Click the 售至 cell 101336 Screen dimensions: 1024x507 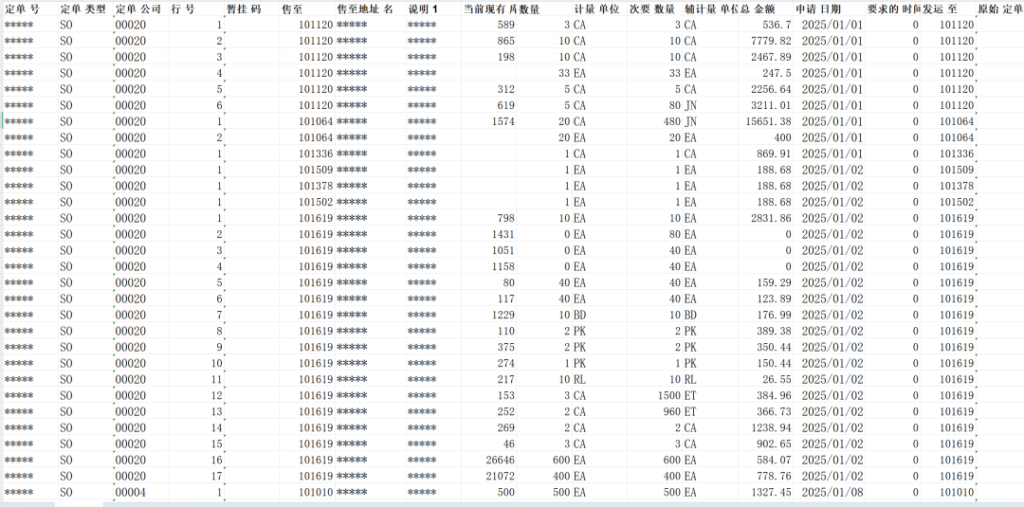(316, 154)
